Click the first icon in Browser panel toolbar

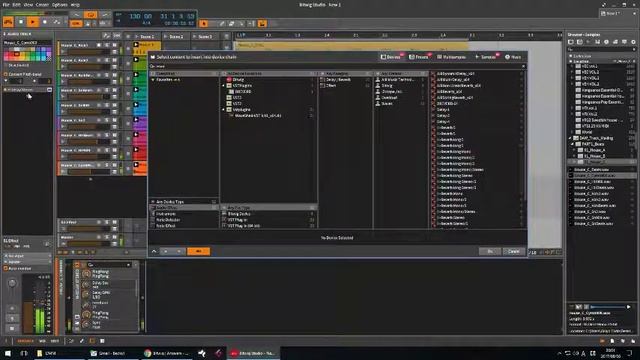[x=571, y=42]
